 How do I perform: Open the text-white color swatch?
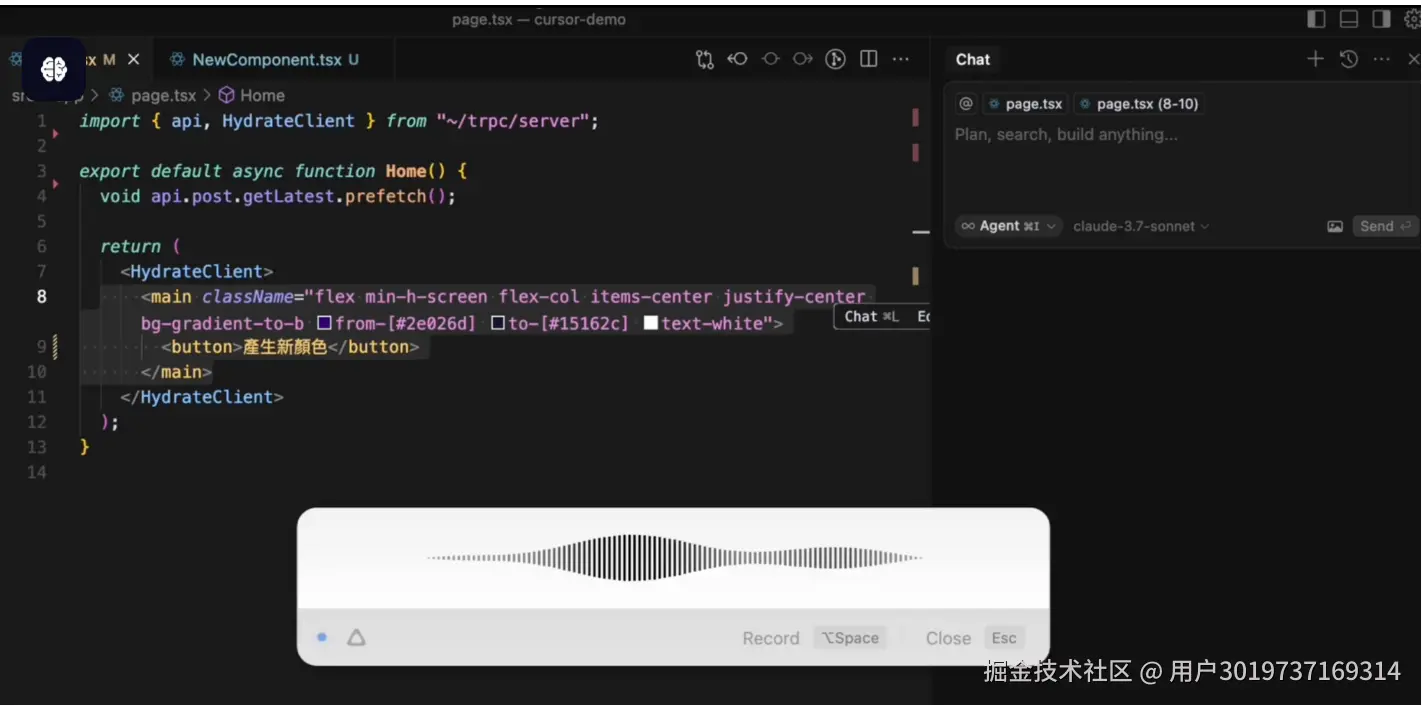click(x=651, y=323)
